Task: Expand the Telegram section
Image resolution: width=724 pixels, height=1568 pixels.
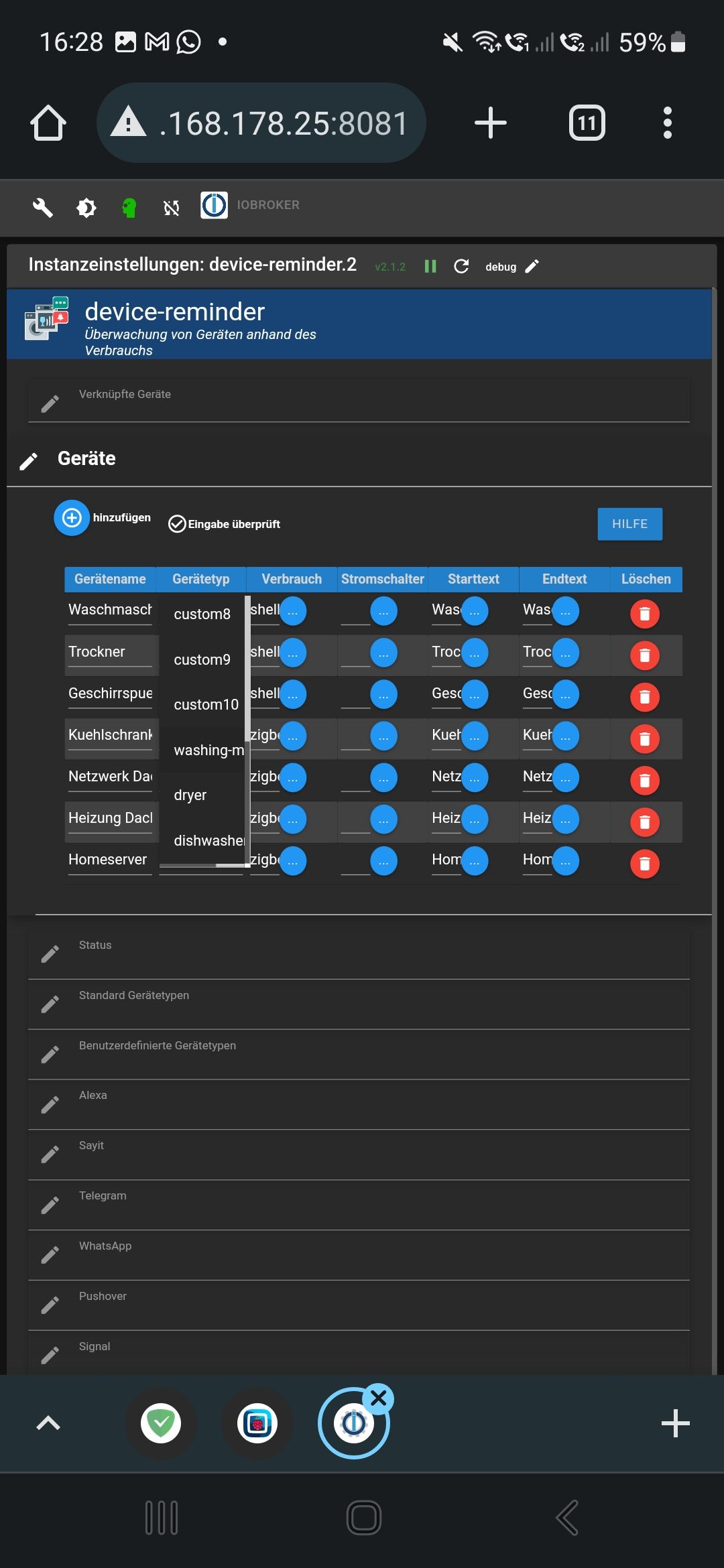Action: 359,1205
